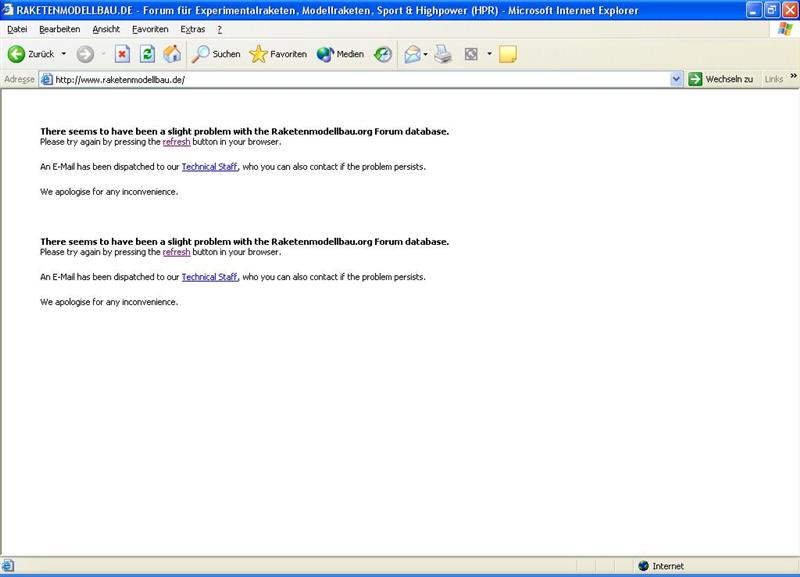
Task: Follow the second 'Technical Staff' link
Action: click(x=209, y=277)
